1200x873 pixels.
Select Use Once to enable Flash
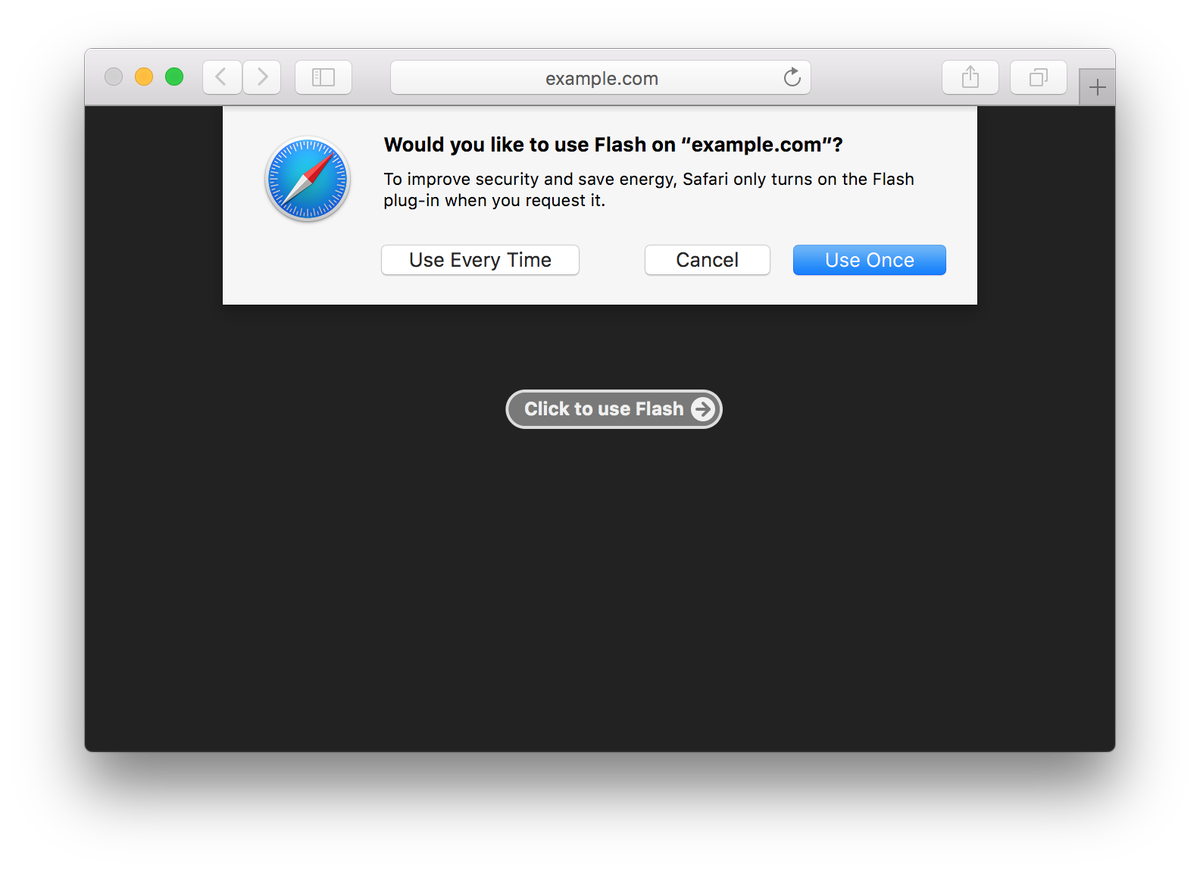[869, 260]
